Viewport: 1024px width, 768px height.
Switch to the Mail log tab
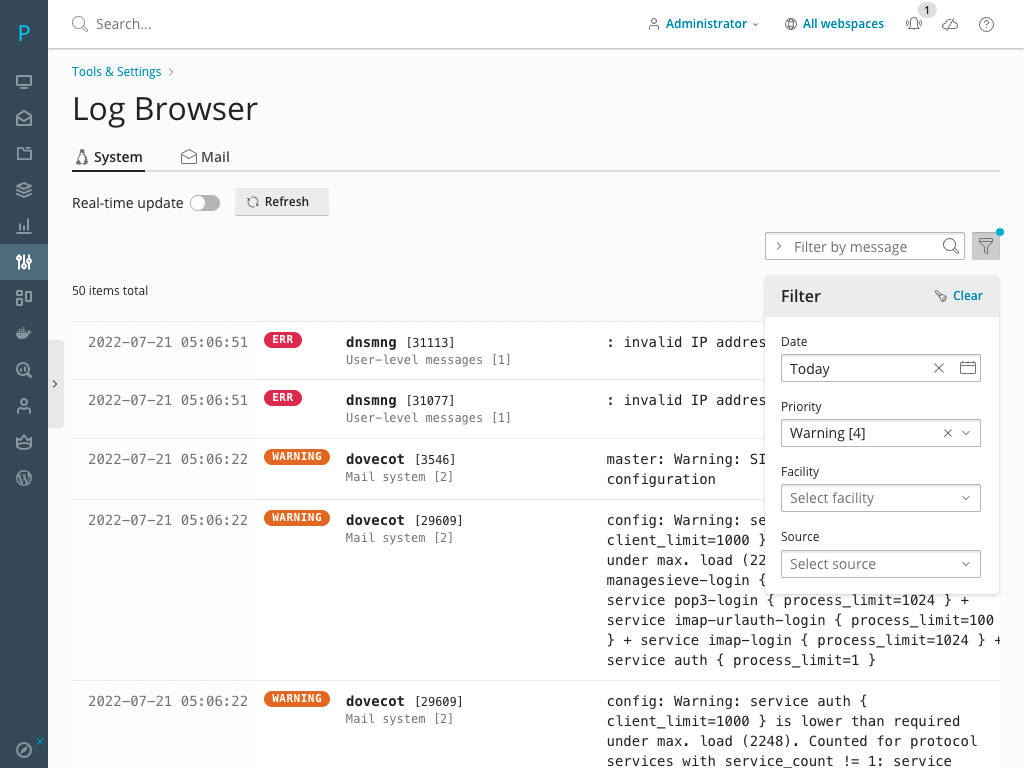coord(205,157)
